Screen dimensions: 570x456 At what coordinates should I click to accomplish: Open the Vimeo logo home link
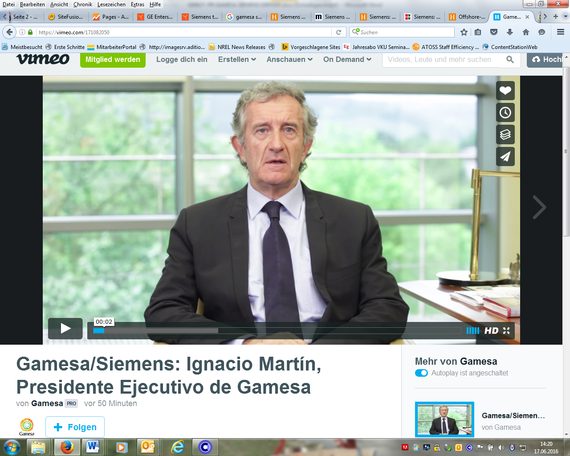[x=43, y=59]
